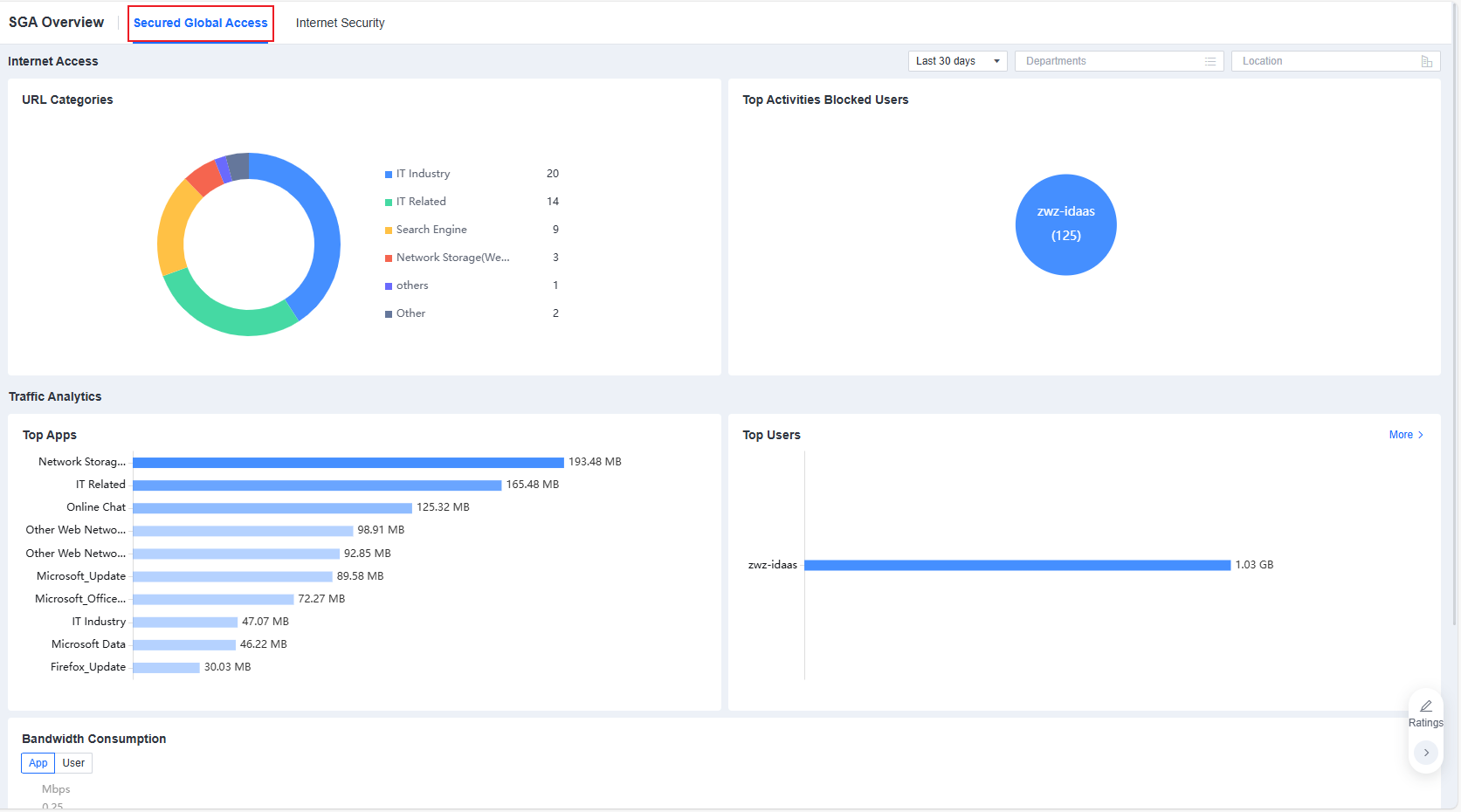
Task: Click the 'zwz-idaas' Top Users label
Action: click(773, 565)
